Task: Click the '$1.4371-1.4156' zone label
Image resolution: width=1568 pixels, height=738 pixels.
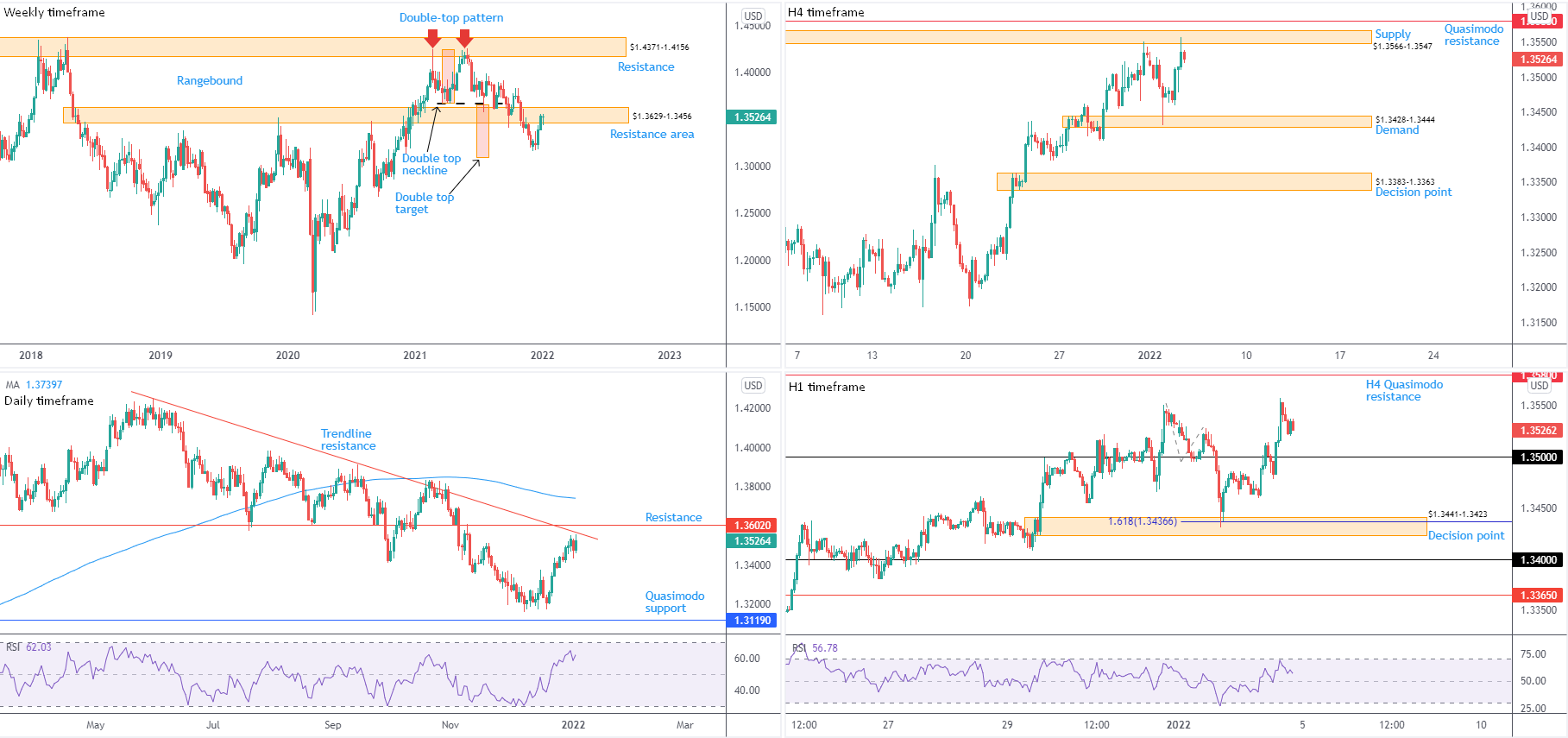Action: (659, 47)
